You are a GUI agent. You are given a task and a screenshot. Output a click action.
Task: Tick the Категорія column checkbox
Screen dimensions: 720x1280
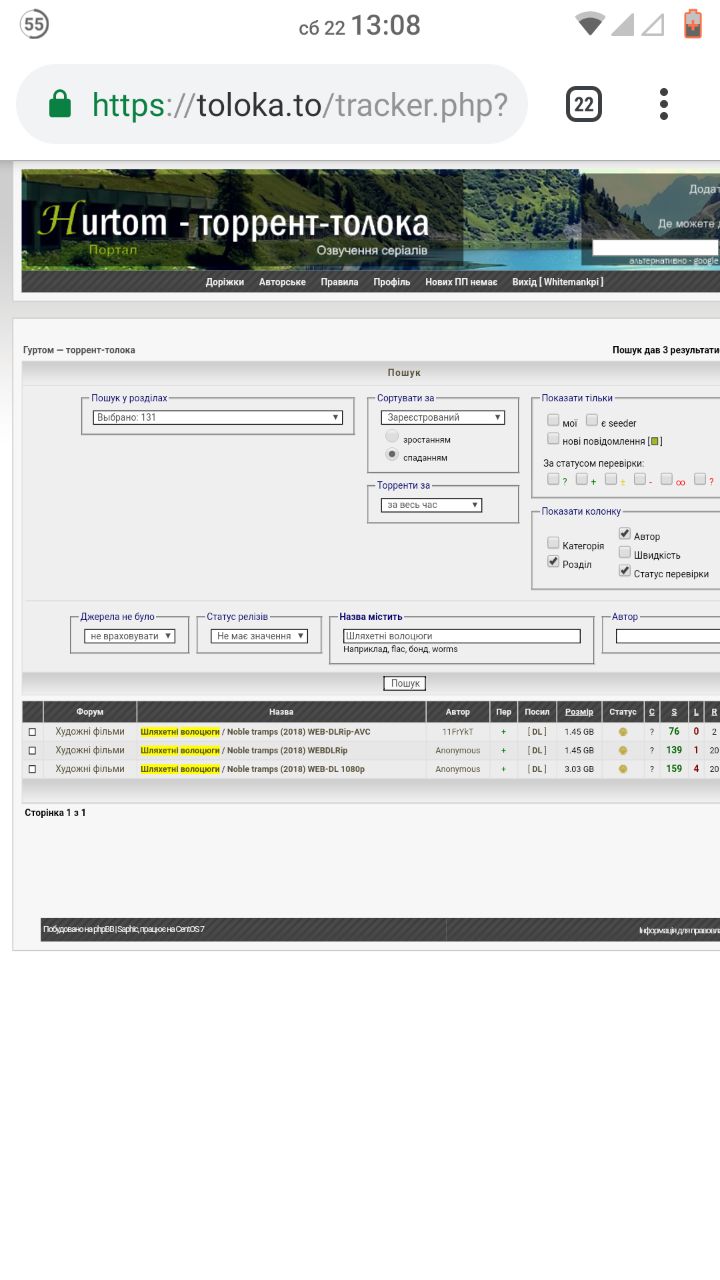[x=553, y=543]
